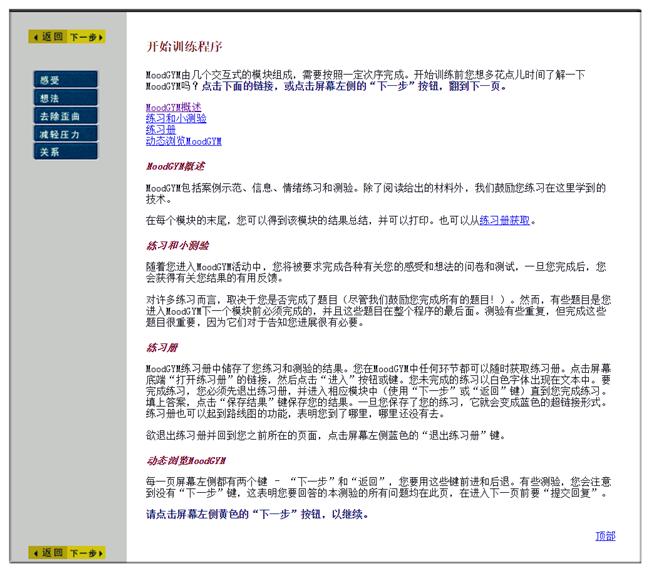
Task: Click the 顶部 back-to-top link
Action: pyautogui.click(x=605, y=536)
